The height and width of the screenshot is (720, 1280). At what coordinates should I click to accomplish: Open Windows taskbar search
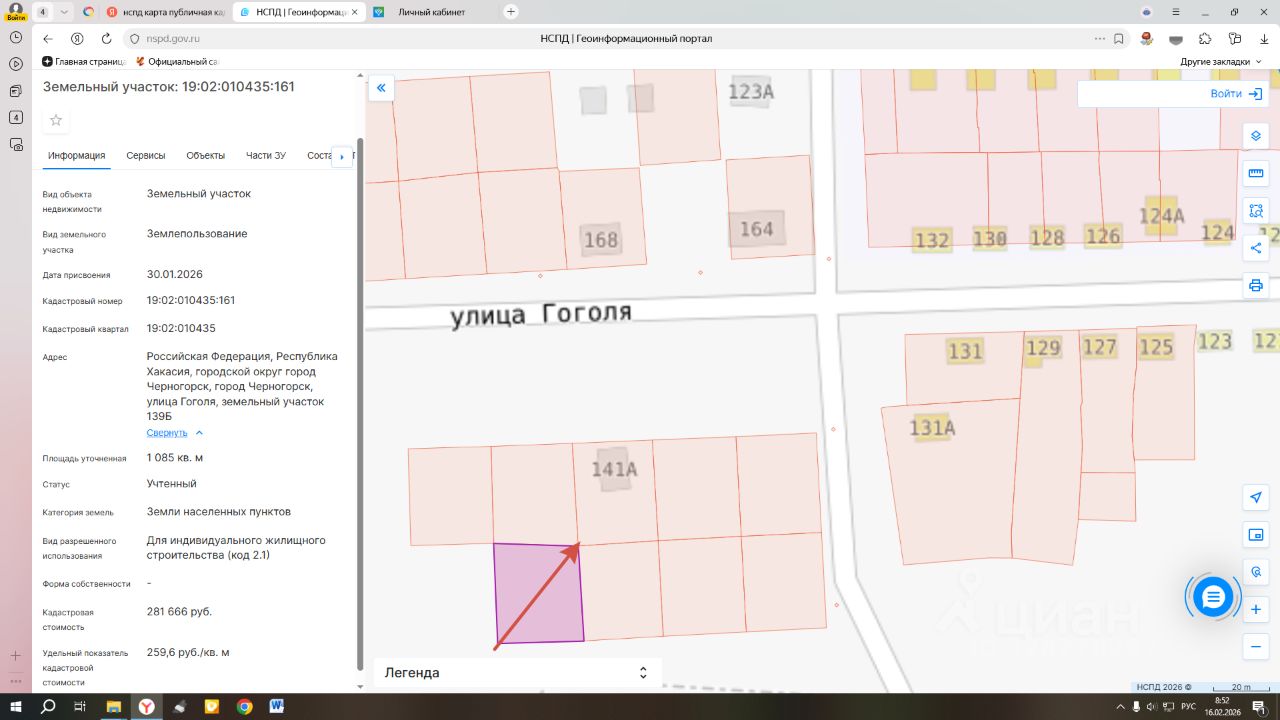(x=48, y=706)
